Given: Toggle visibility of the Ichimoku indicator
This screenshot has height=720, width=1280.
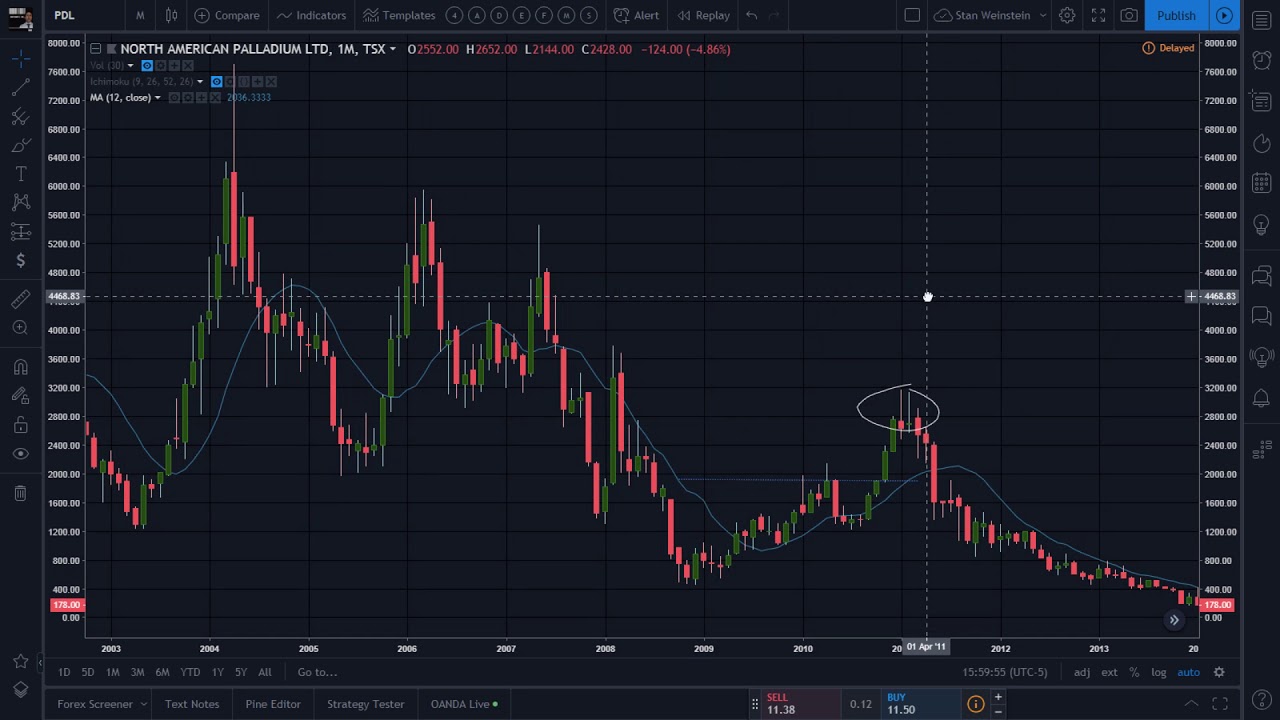Looking at the screenshot, I should click(x=216, y=82).
